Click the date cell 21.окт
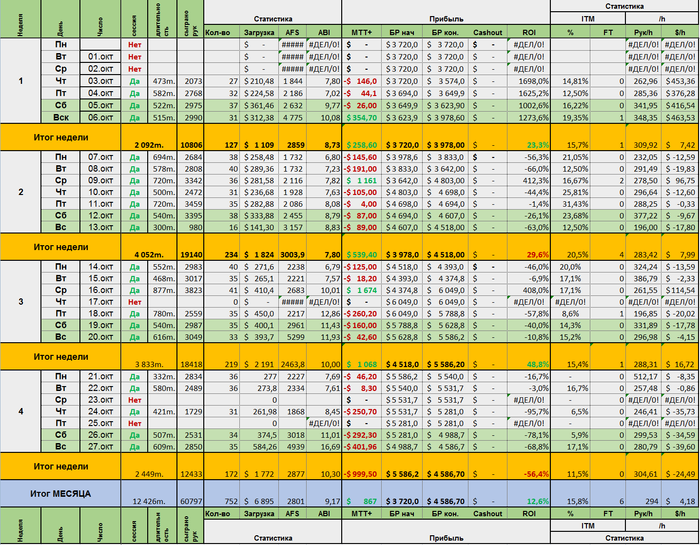700x545 pixels. point(100,377)
